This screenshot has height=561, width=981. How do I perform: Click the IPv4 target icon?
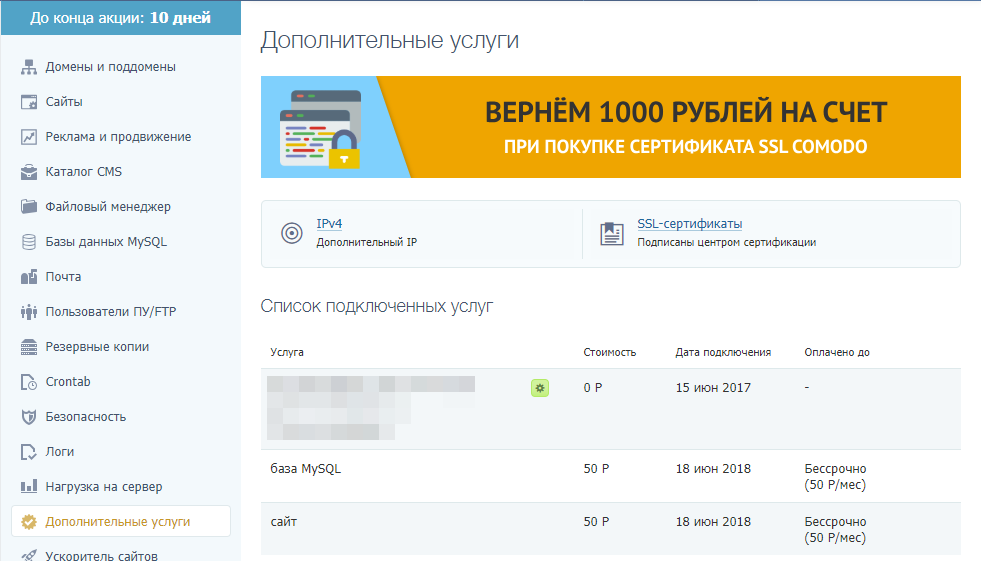[291, 233]
